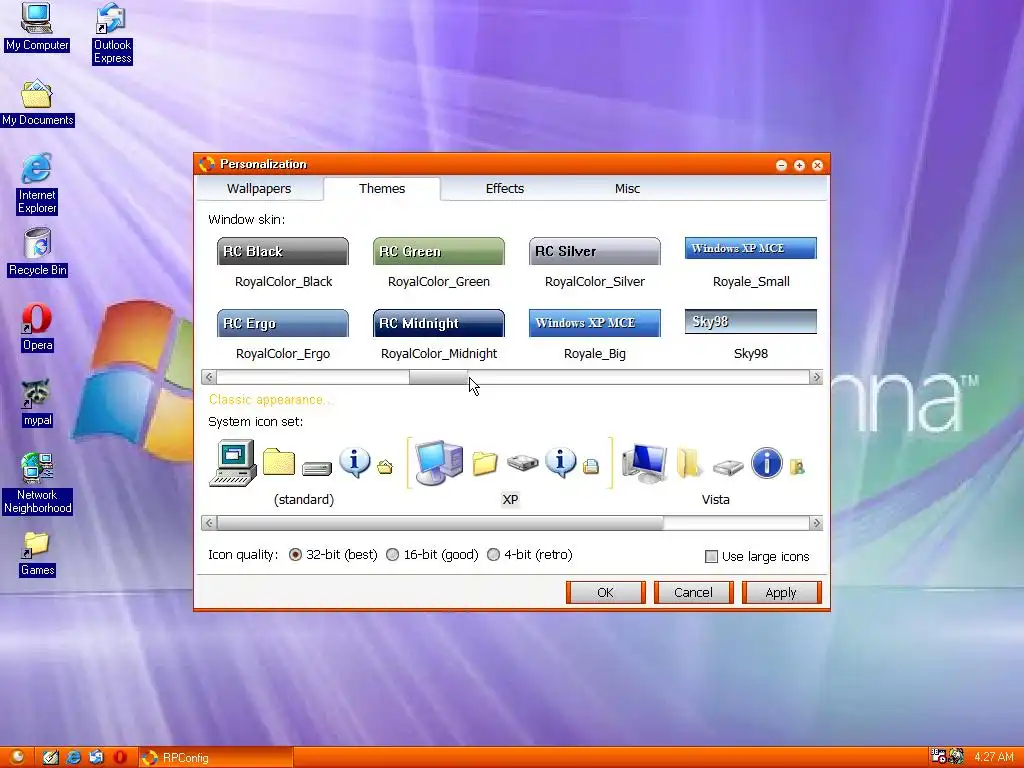
Task: Click the second system tray icon near clock
Action: [x=957, y=757]
